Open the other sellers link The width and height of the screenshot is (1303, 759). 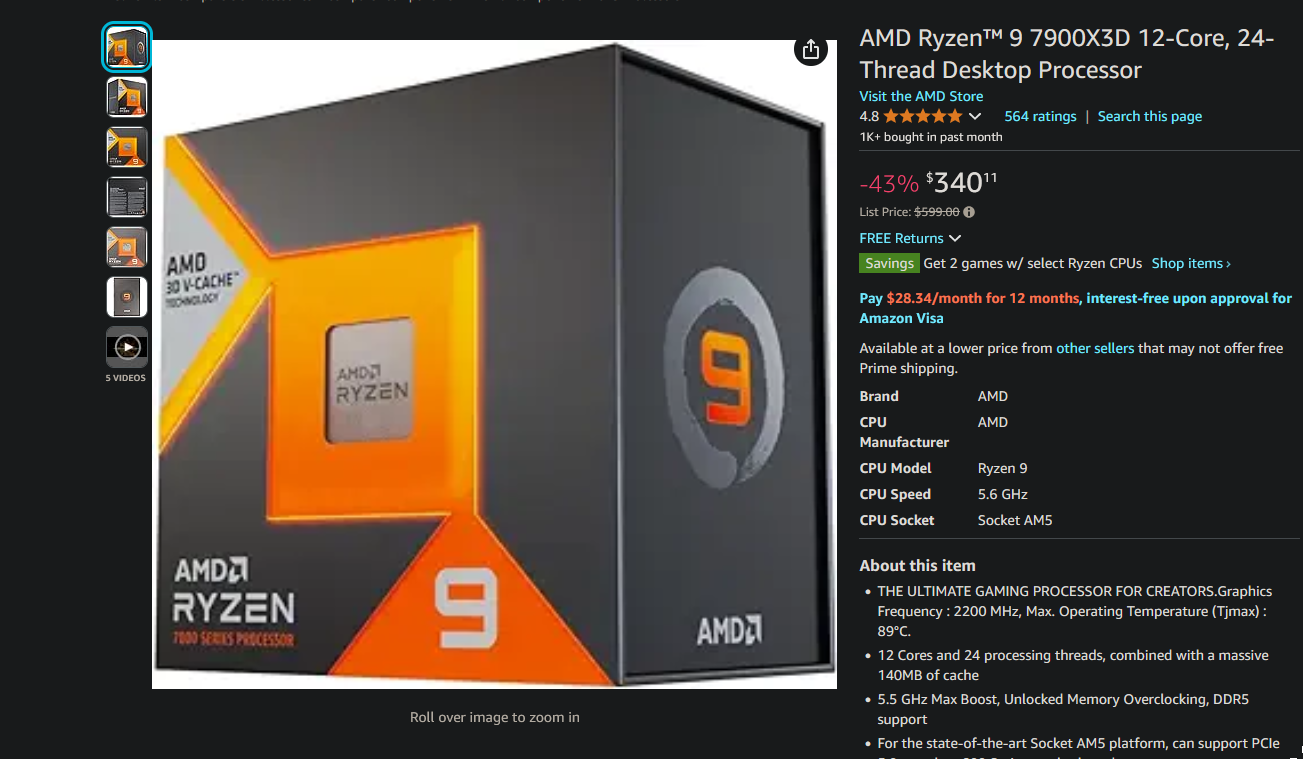tap(1095, 348)
